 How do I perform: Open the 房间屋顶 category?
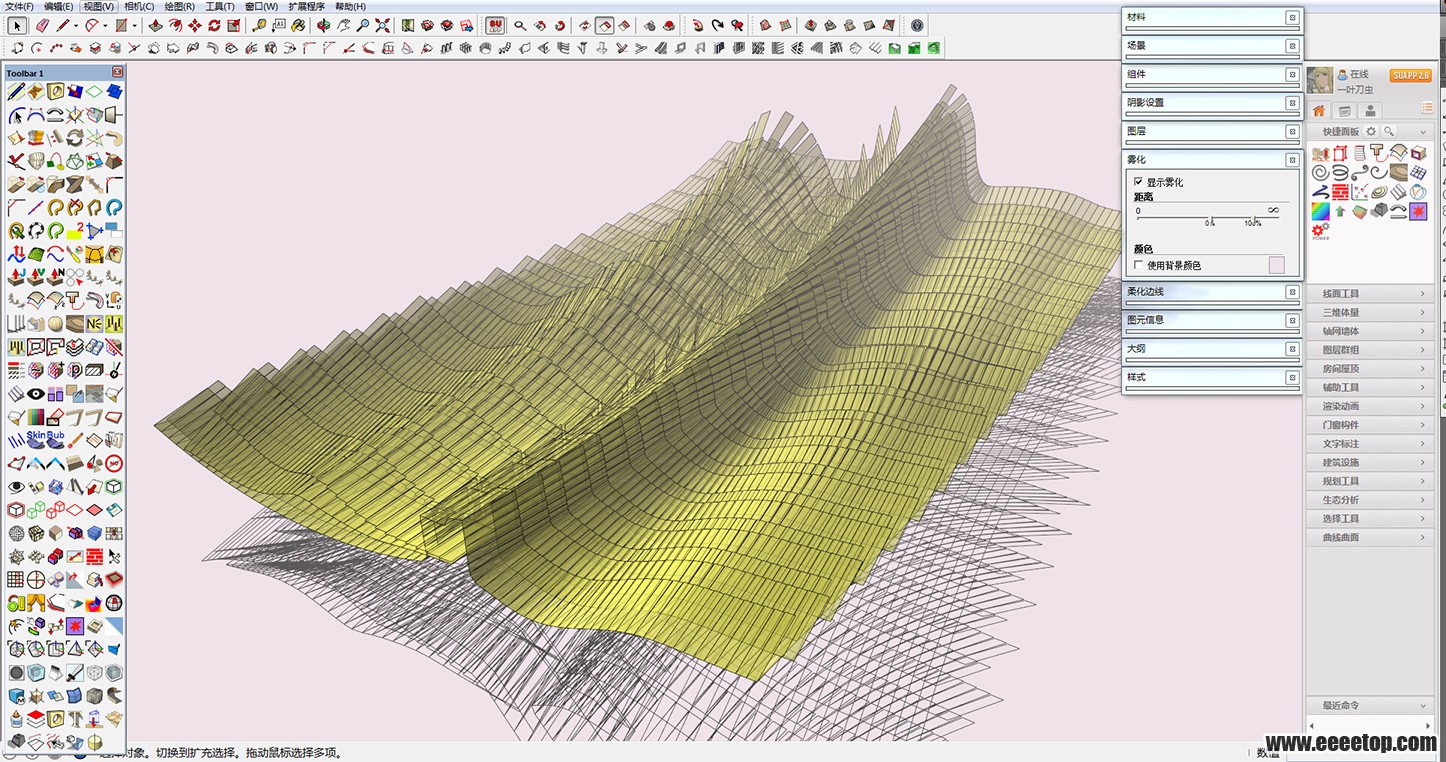point(1370,369)
